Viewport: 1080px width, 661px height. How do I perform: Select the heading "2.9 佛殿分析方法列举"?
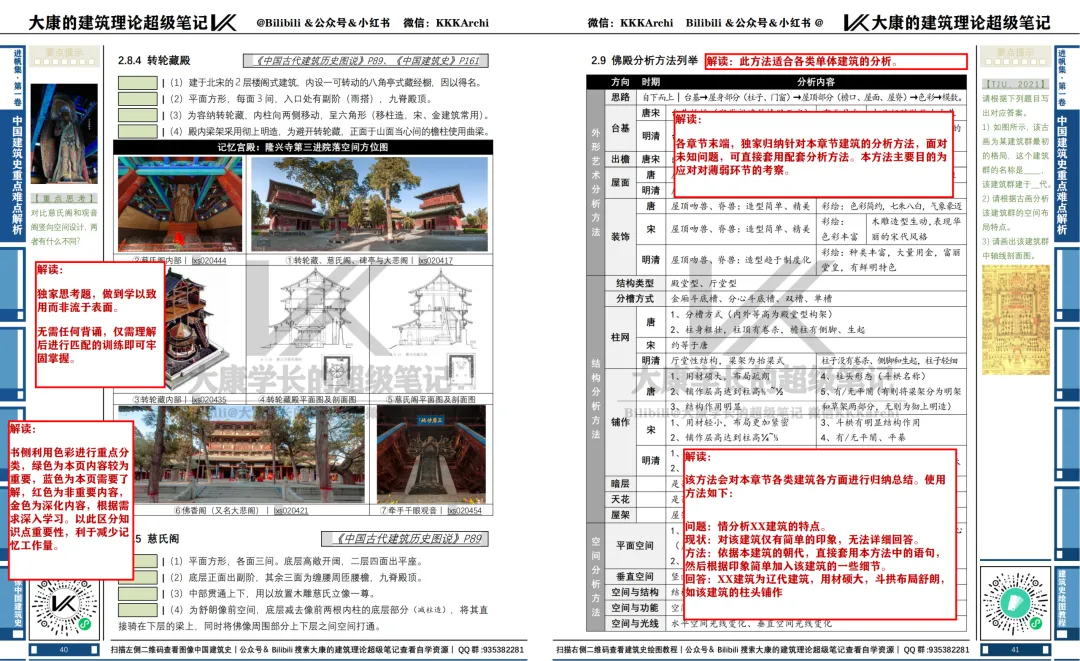coord(644,61)
